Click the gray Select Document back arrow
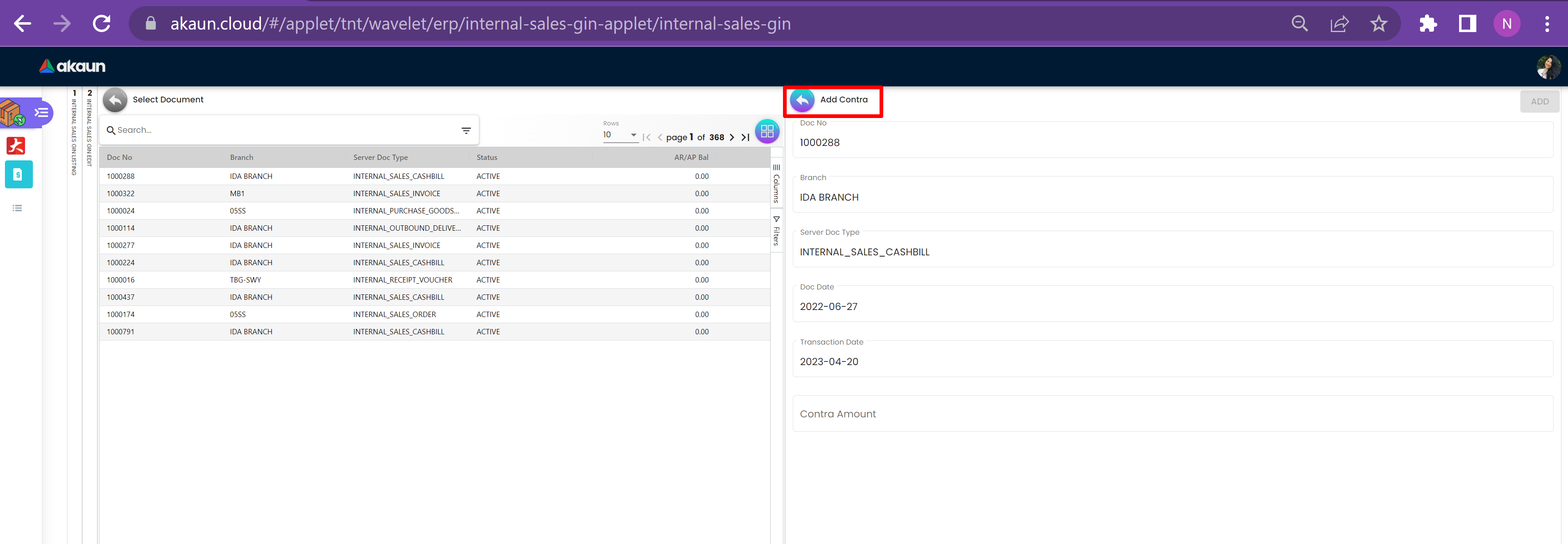1568x544 pixels. point(114,100)
